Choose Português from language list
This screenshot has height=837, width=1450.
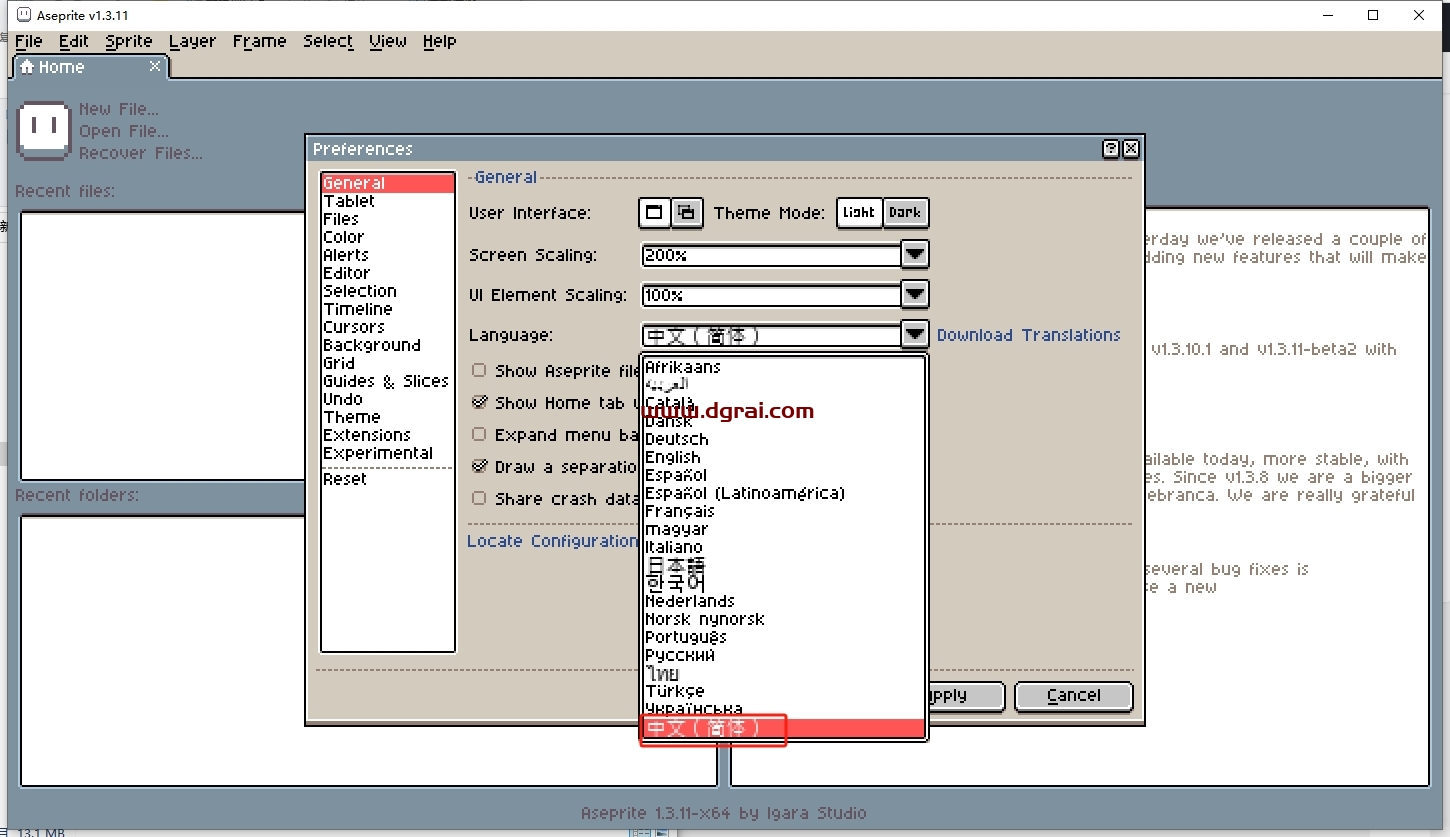coord(784,637)
